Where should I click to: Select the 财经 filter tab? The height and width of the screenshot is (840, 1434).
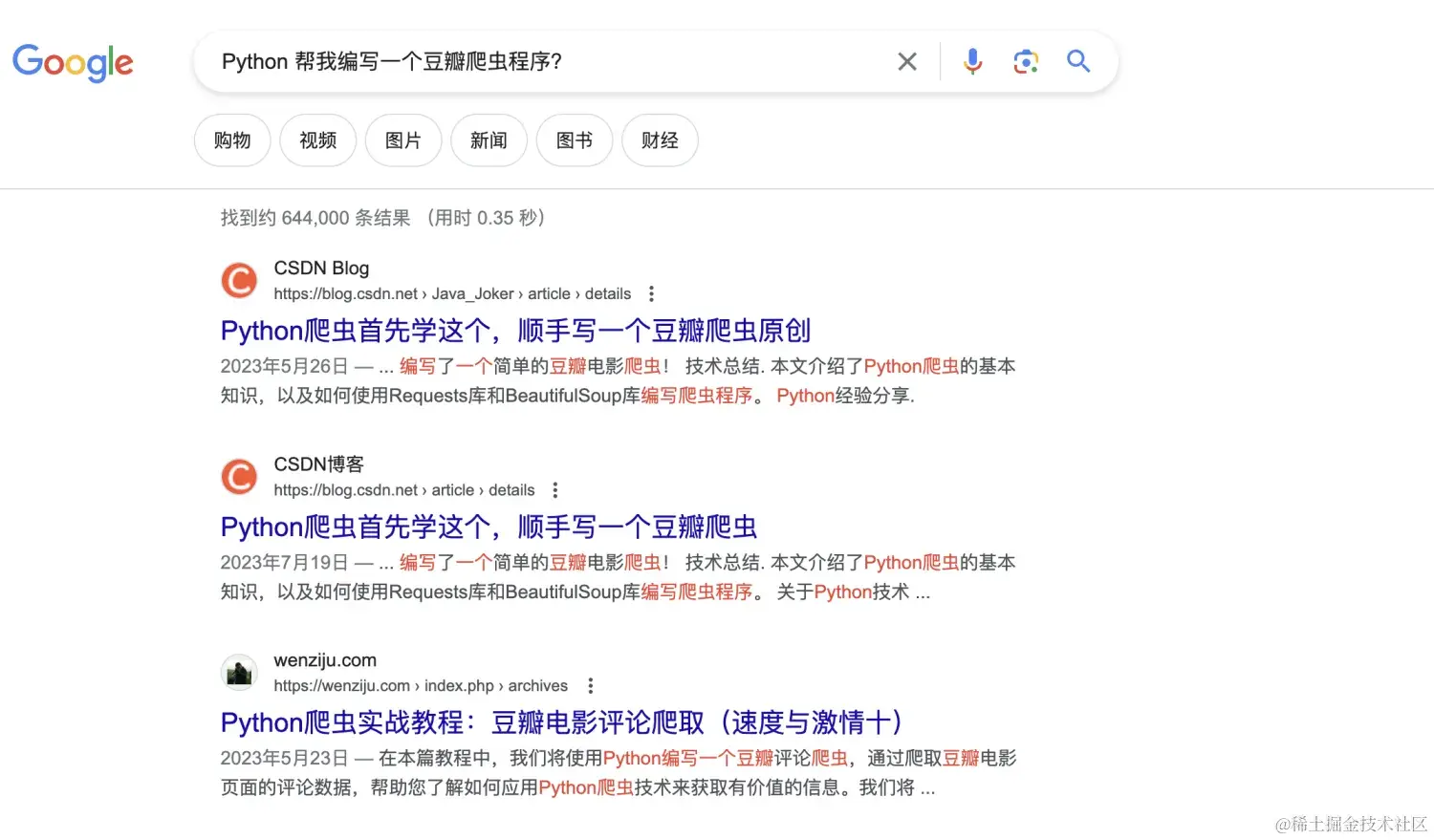tap(660, 140)
